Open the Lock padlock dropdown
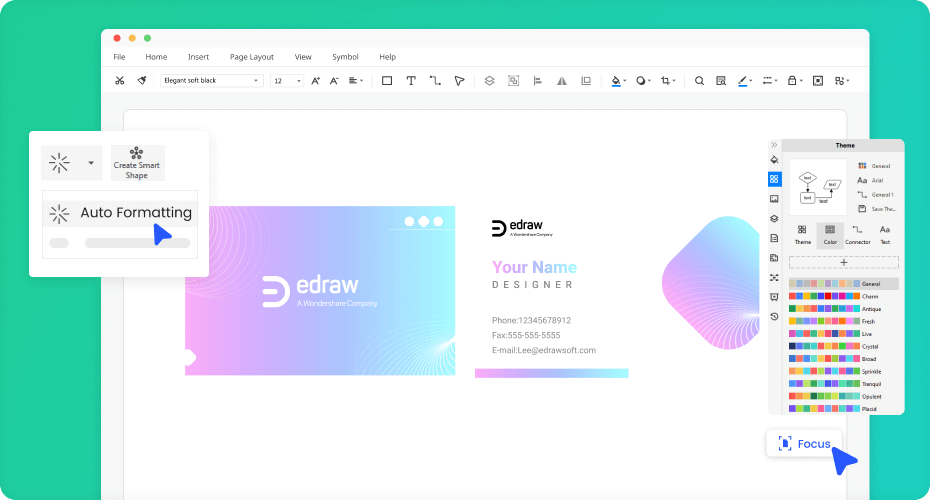The image size is (930, 500). (794, 81)
